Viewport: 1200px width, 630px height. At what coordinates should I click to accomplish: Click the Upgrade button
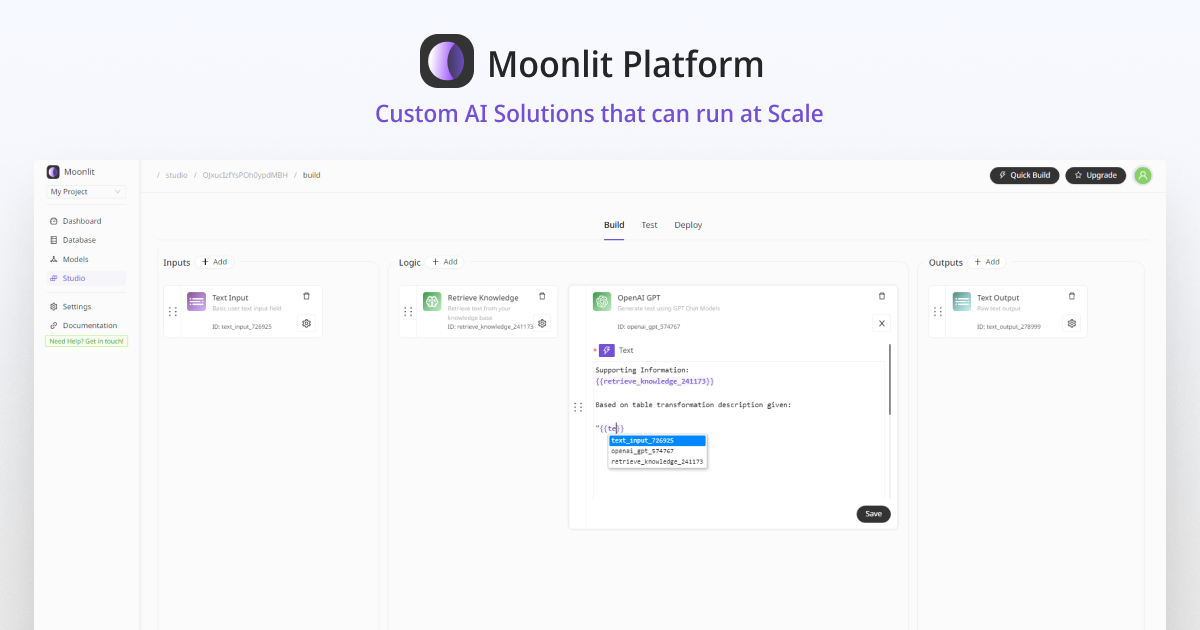[1095, 175]
